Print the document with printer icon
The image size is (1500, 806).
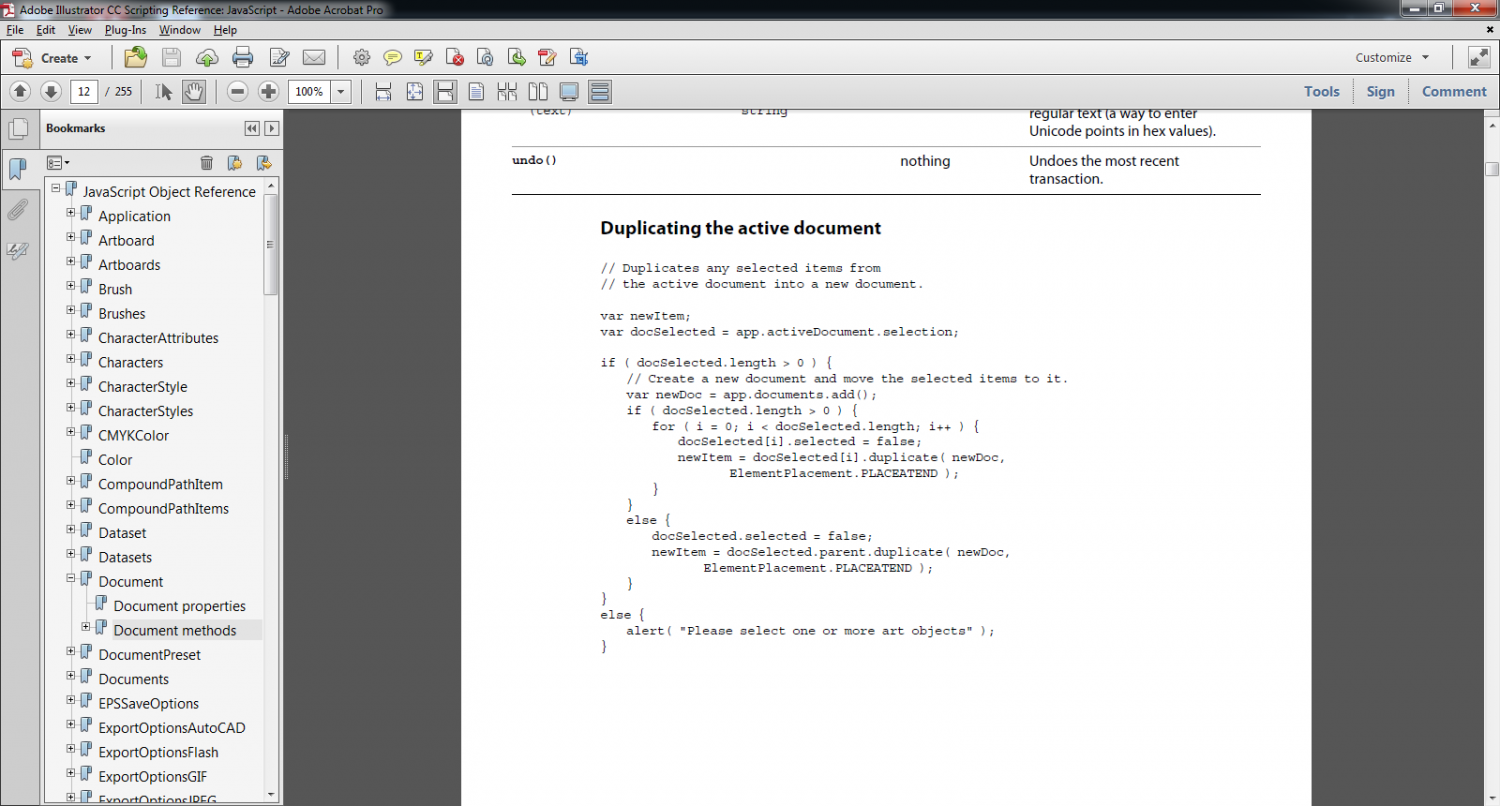coord(243,57)
